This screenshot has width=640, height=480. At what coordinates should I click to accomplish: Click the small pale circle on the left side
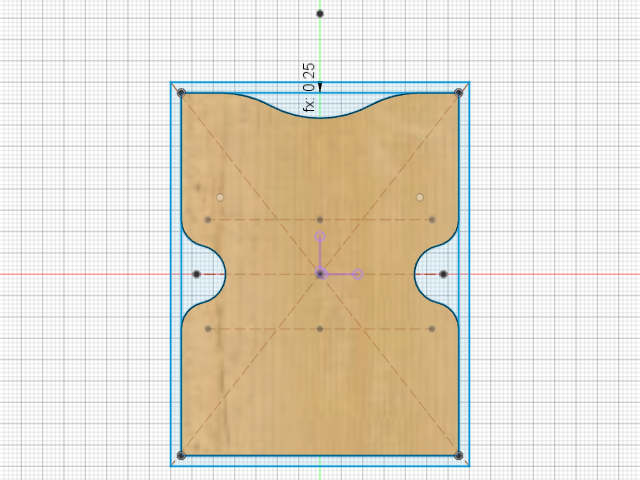[220, 198]
